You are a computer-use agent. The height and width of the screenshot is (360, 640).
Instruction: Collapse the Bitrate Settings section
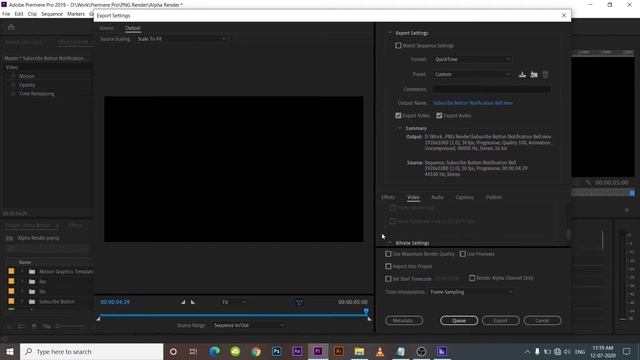(390, 243)
